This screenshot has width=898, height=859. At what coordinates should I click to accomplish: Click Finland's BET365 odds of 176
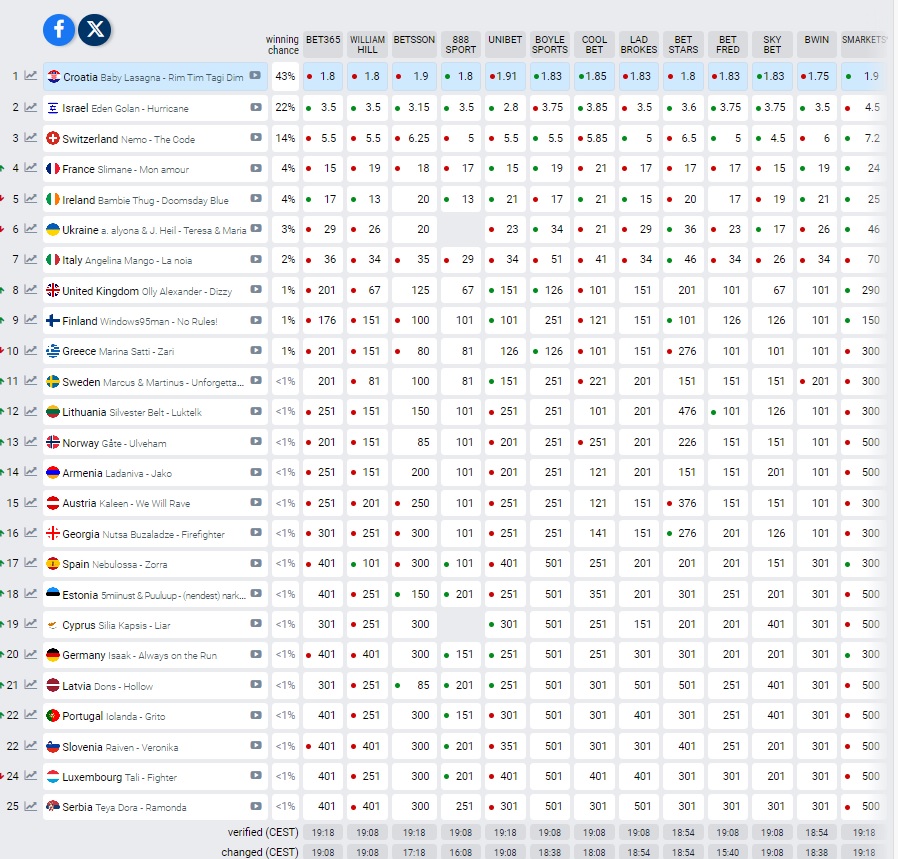(323, 320)
